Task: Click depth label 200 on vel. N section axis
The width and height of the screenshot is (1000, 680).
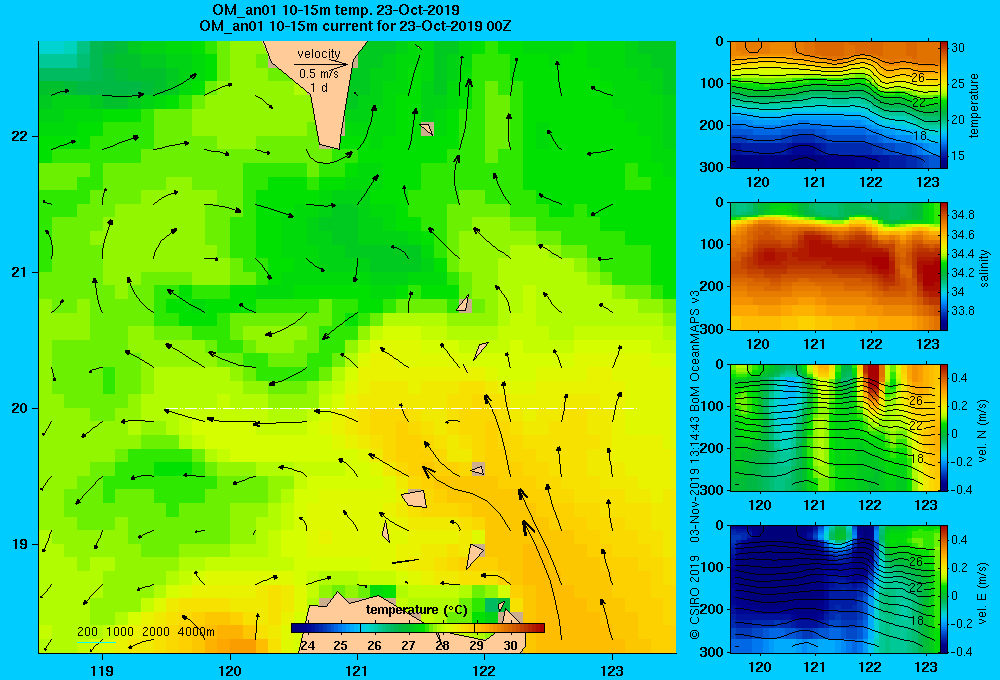Action: click(712, 448)
